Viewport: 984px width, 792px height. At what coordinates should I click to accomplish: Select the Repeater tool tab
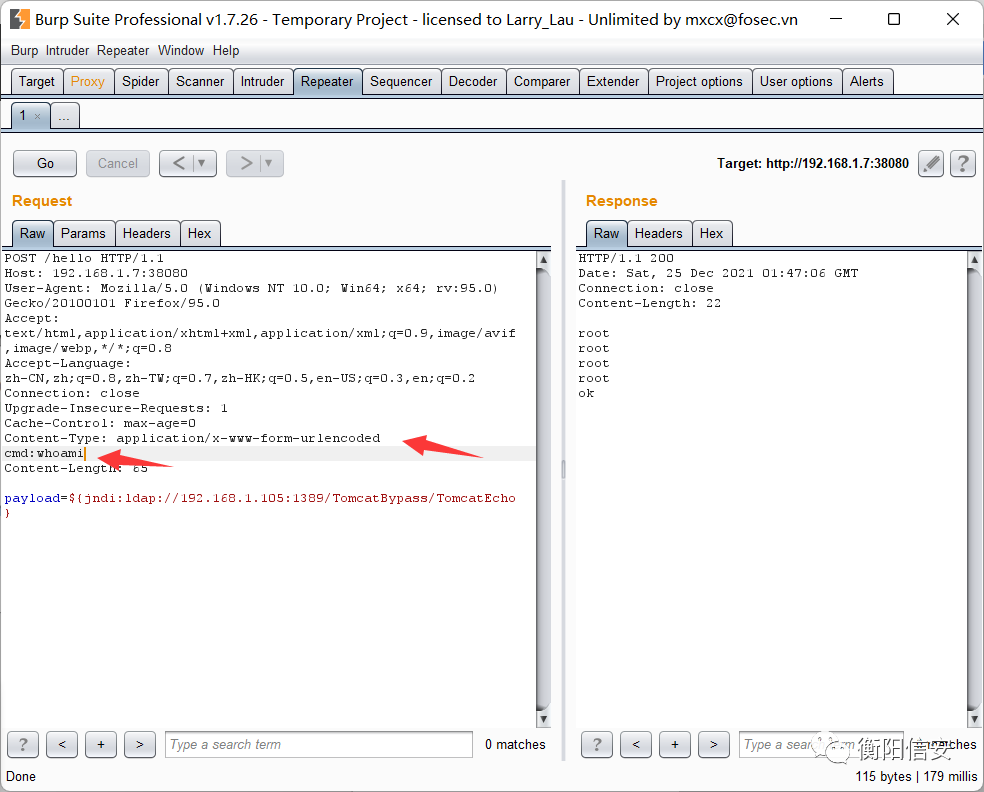click(327, 82)
